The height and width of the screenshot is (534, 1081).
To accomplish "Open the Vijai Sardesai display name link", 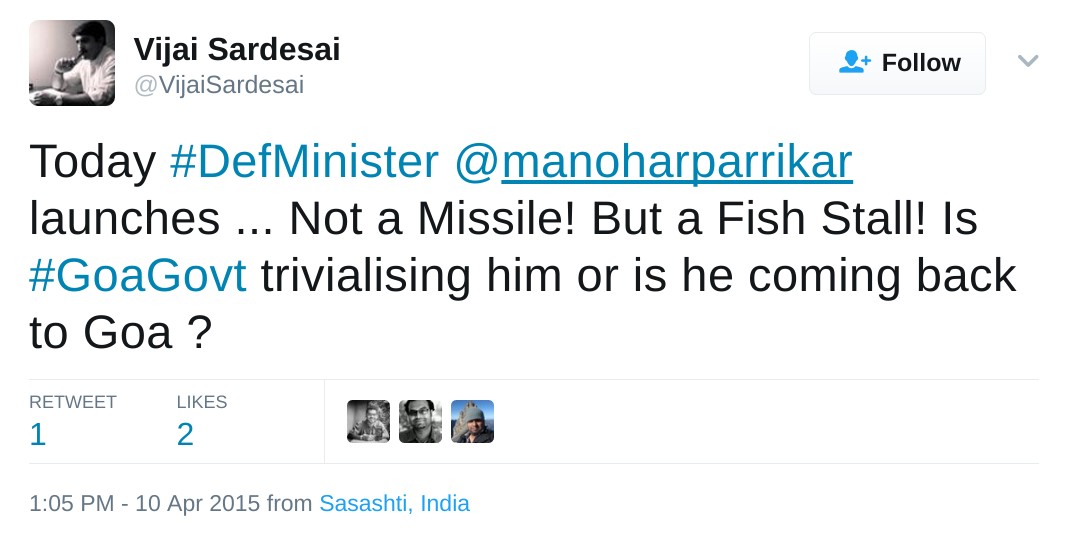I will 237,49.
